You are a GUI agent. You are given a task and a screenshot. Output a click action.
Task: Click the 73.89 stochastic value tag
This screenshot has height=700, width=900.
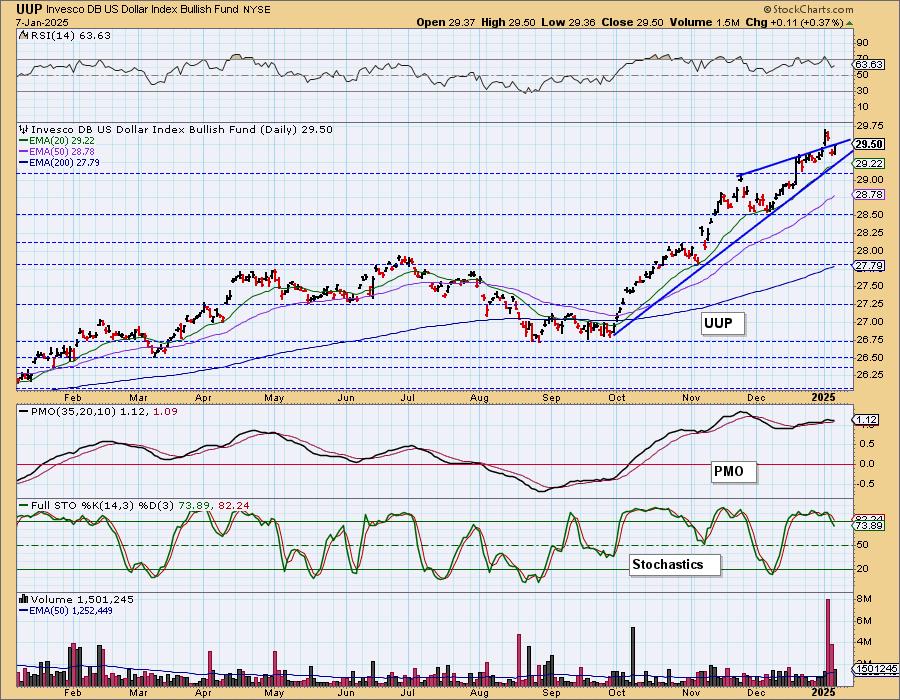point(869,526)
